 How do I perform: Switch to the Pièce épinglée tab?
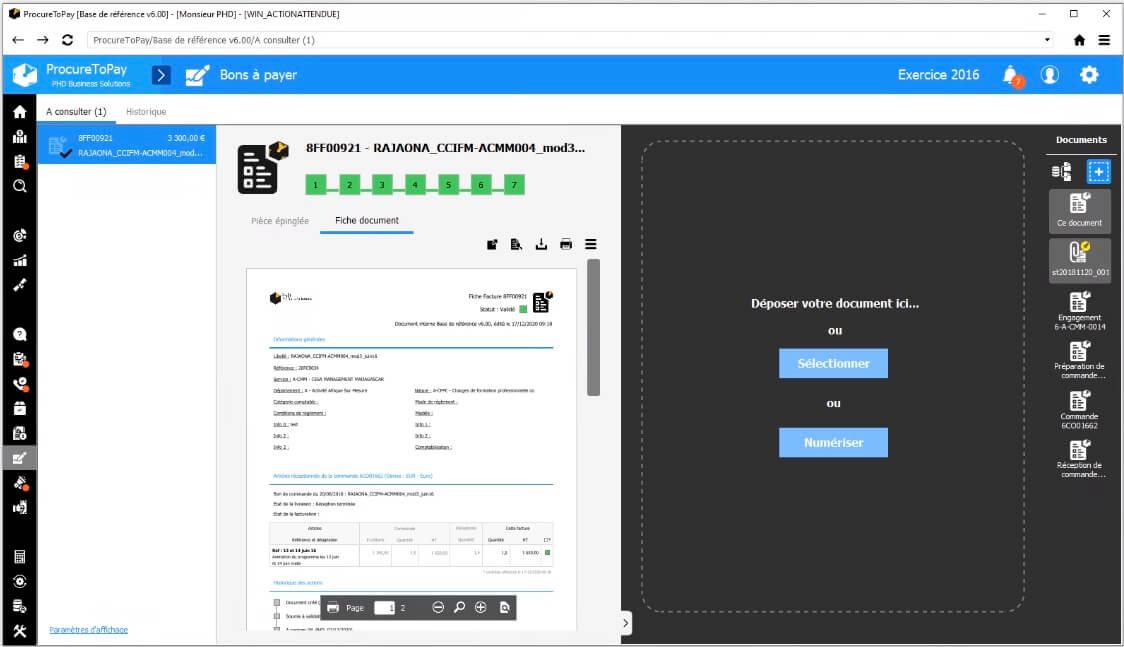(280, 220)
